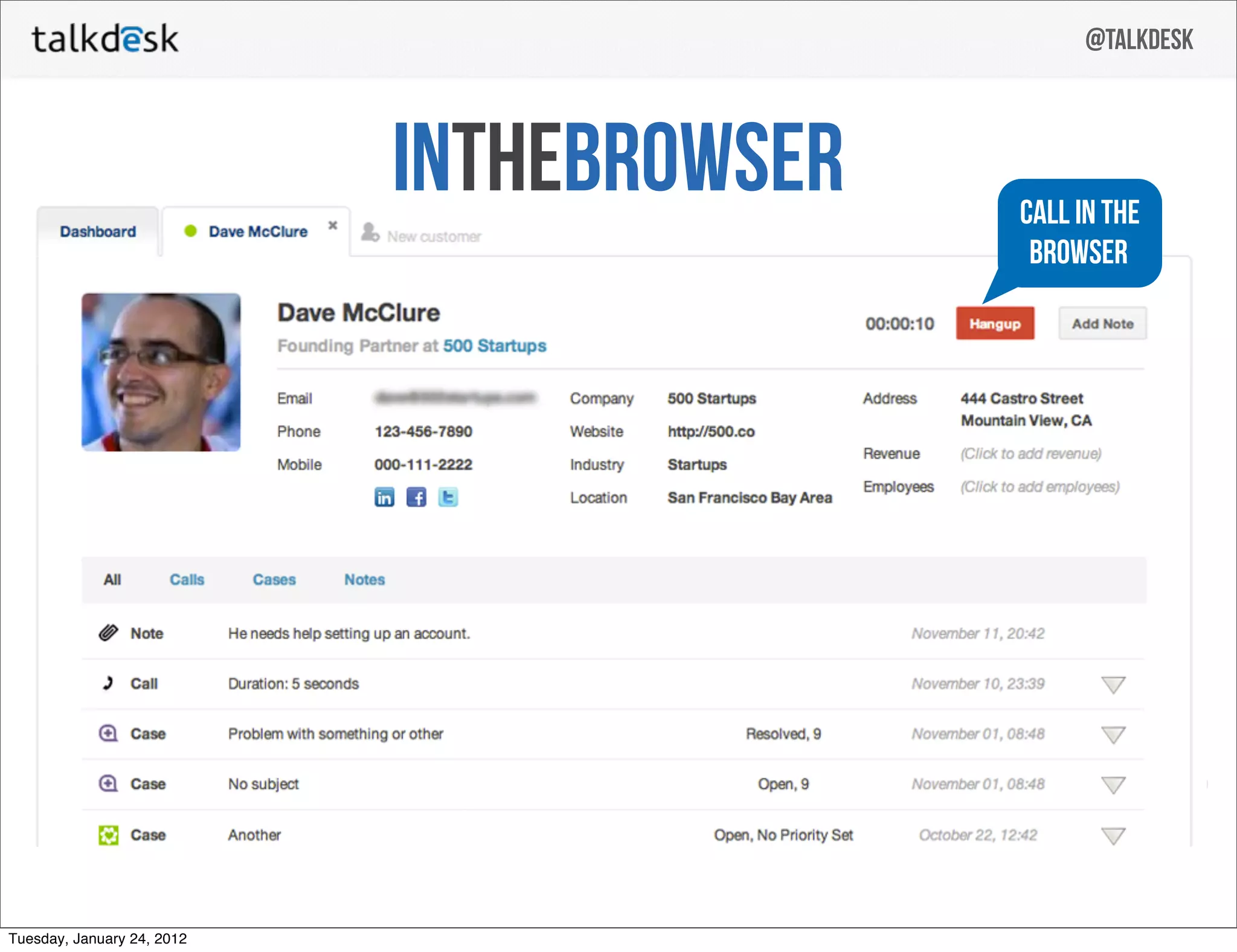Click the blurred email address value
Image resolution: width=1237 pixels, height=952 pixels.
(455, 397)
